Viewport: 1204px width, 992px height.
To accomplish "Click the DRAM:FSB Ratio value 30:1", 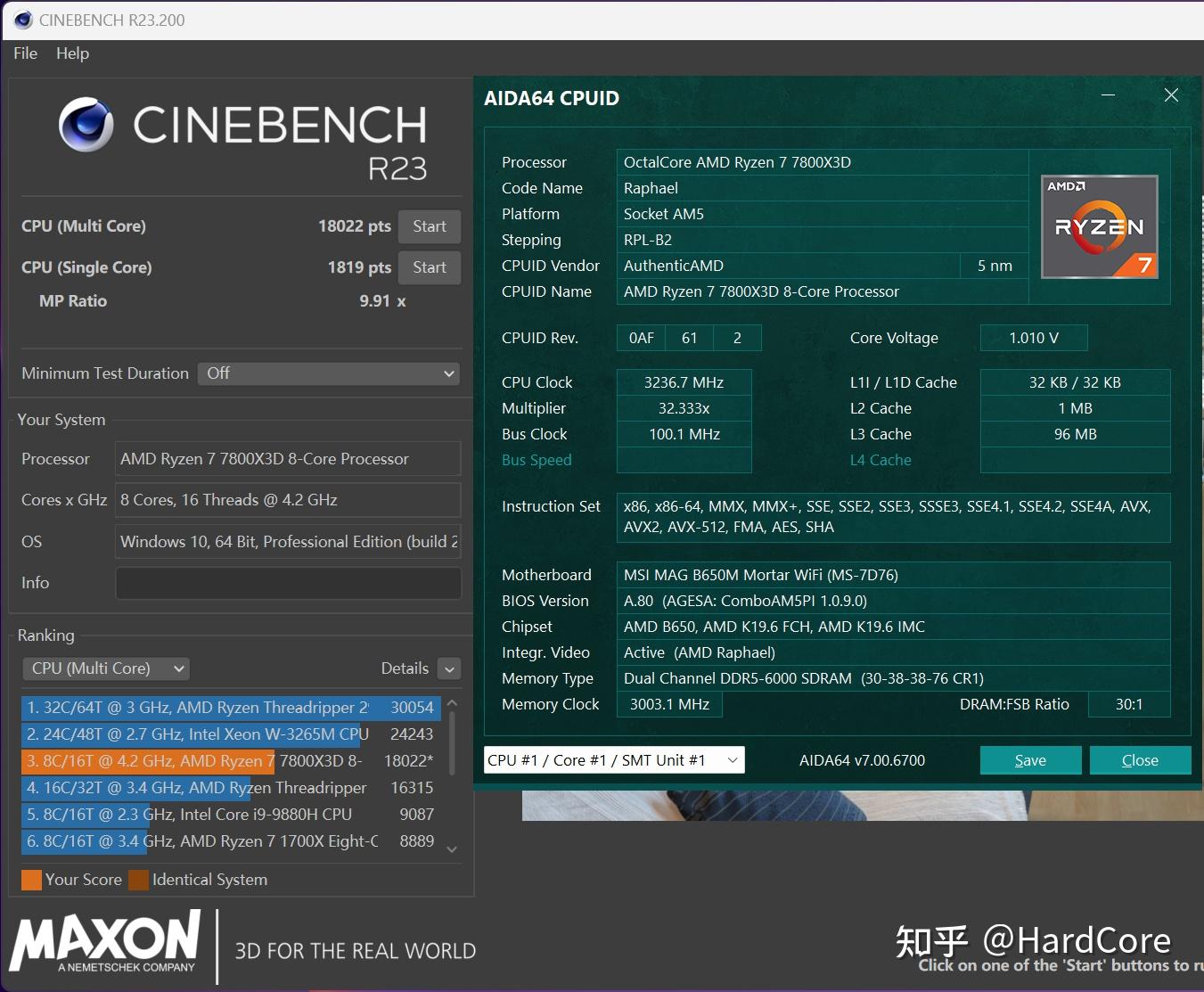I will pos(1129,704).
